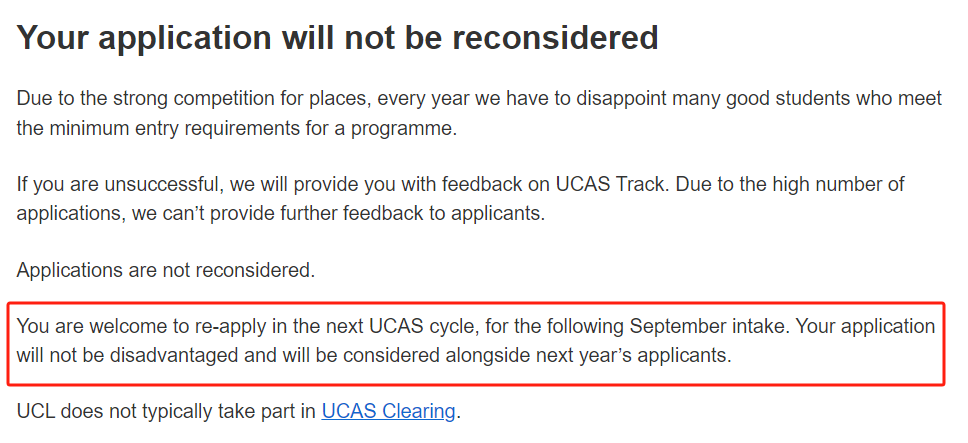The width and height of the screenshot is (968, 443).
Task: Click the 'Your application will not be reconsidered' heading
Action: [x=338, y=38]
